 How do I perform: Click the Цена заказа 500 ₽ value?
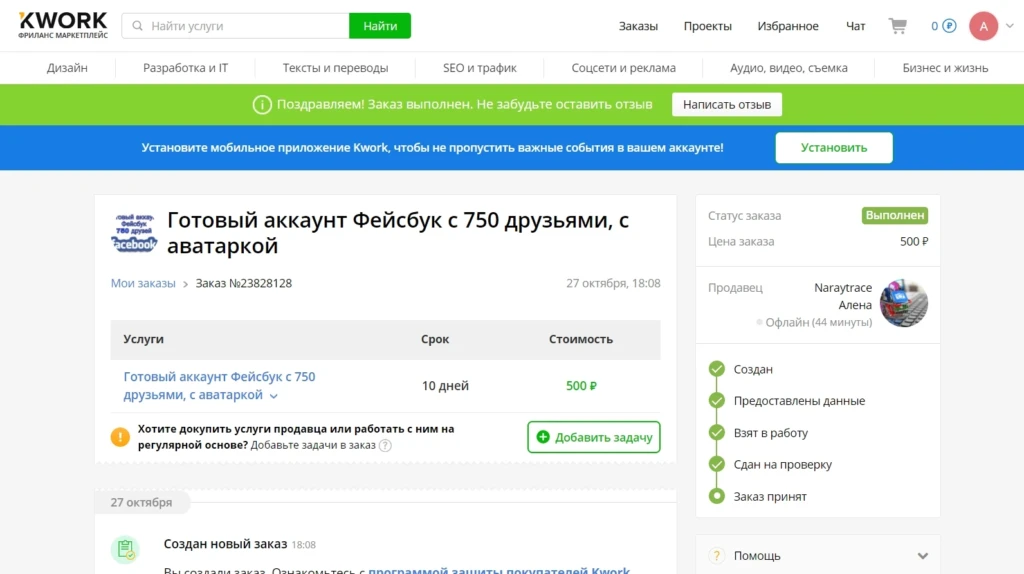point(914,242)
